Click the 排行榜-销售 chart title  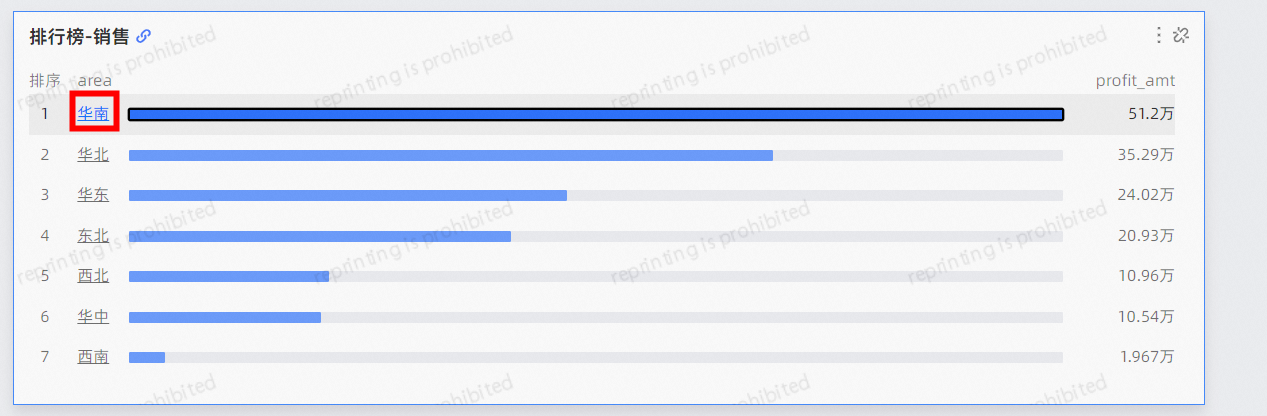tap(79, 36)
